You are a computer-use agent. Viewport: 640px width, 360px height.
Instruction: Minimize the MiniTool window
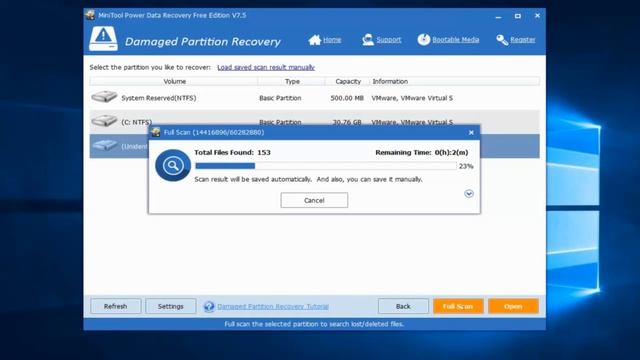[x=498, y=16]
